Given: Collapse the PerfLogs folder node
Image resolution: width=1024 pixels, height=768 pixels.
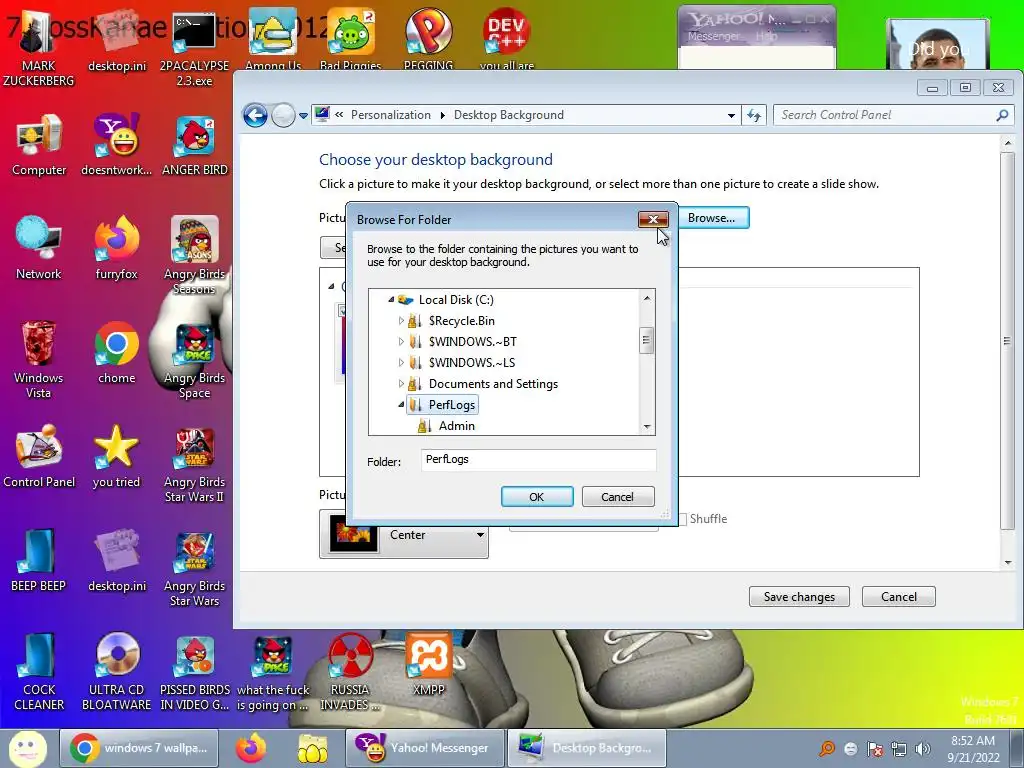Looking at the screenshot, I should [401, 405].
